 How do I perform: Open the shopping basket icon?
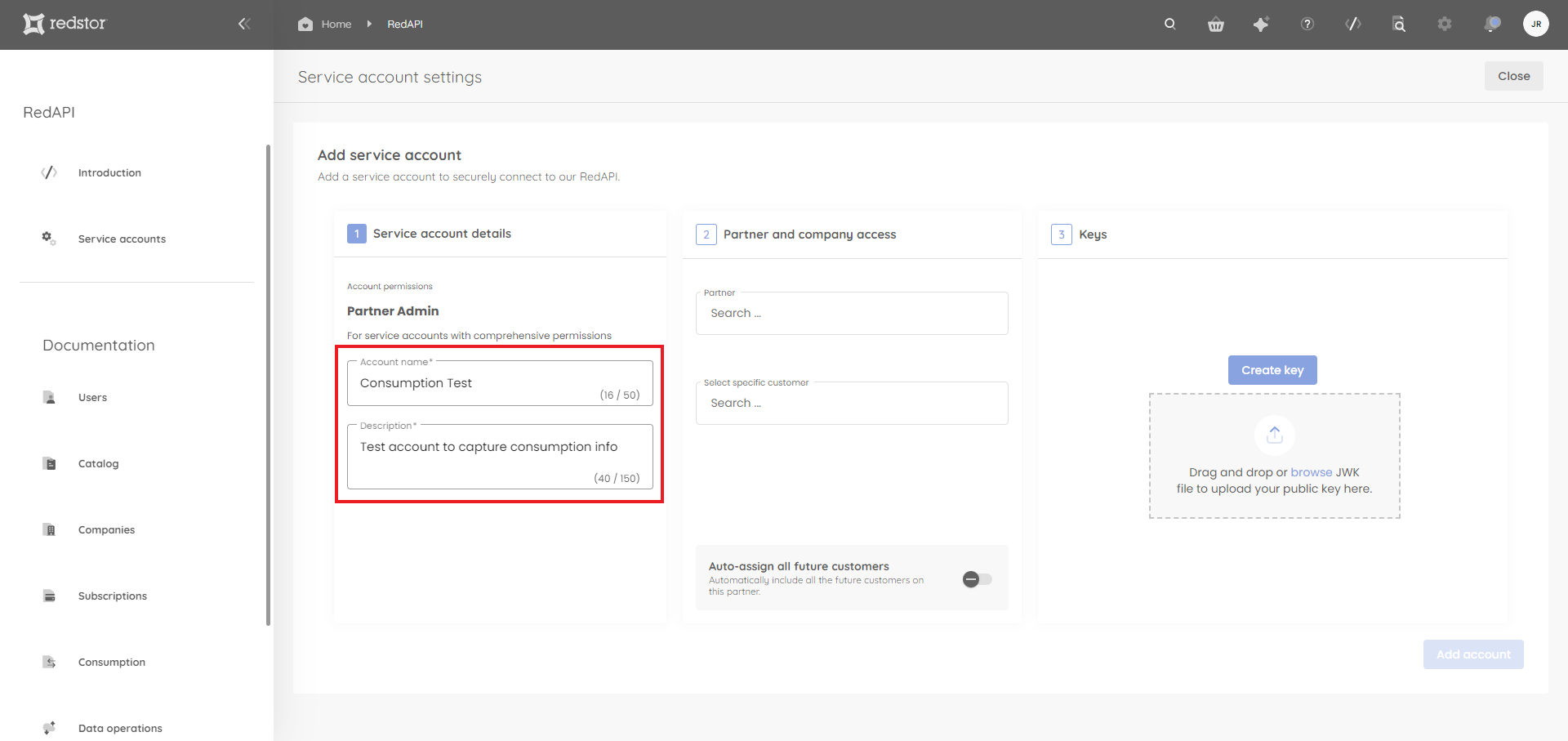(x=1216, y=24)
